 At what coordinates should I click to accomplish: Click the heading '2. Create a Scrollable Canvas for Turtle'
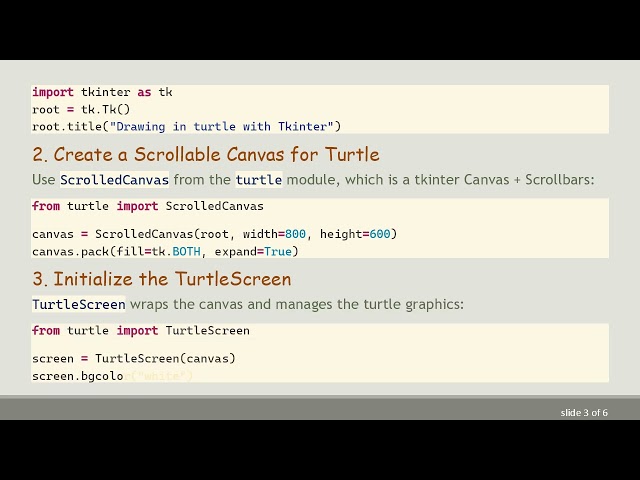(206, 155)
